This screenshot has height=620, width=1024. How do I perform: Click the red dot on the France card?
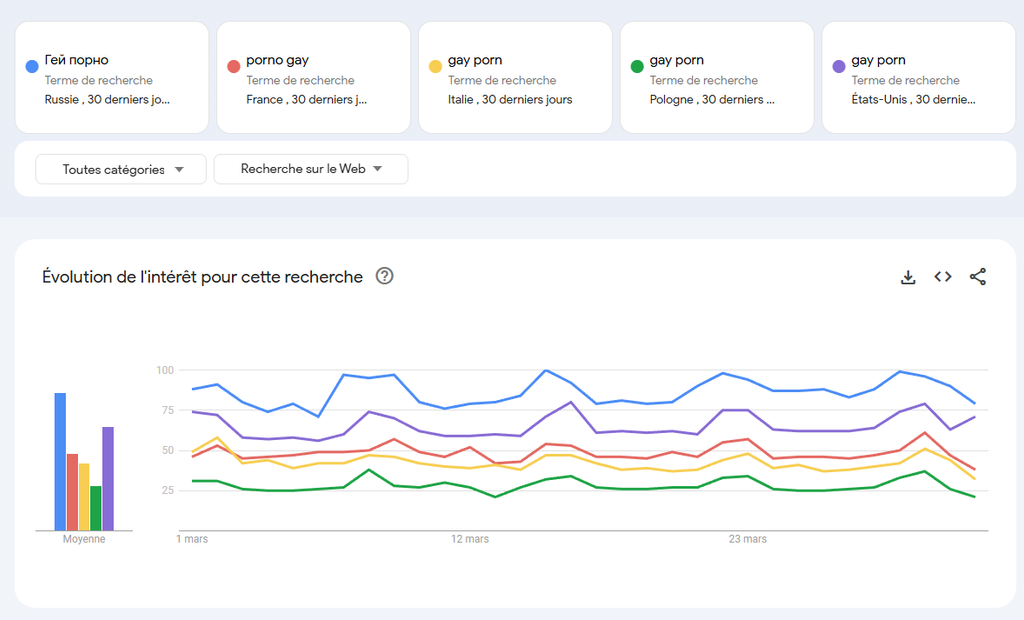(x=233, y=67)
